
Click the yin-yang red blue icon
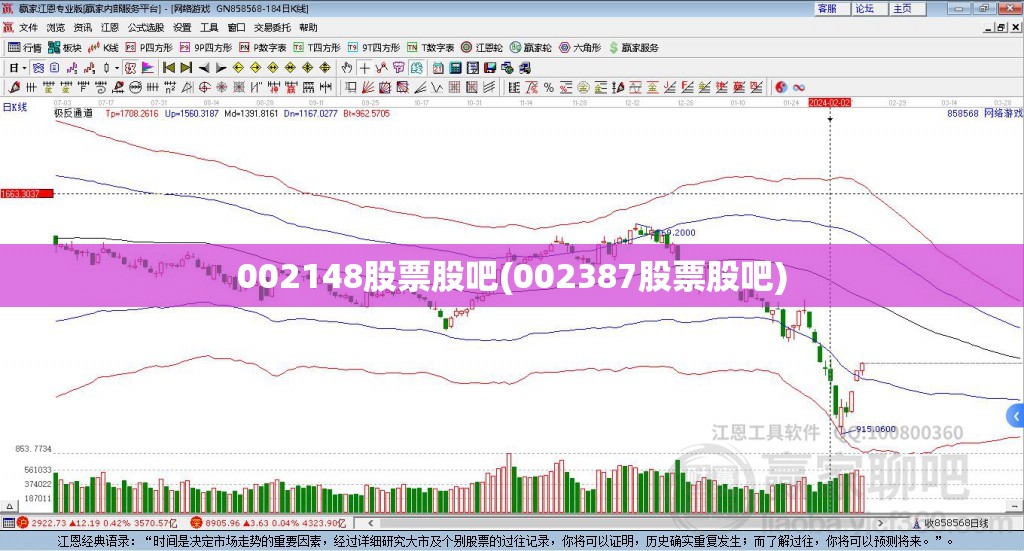[781, 87]
